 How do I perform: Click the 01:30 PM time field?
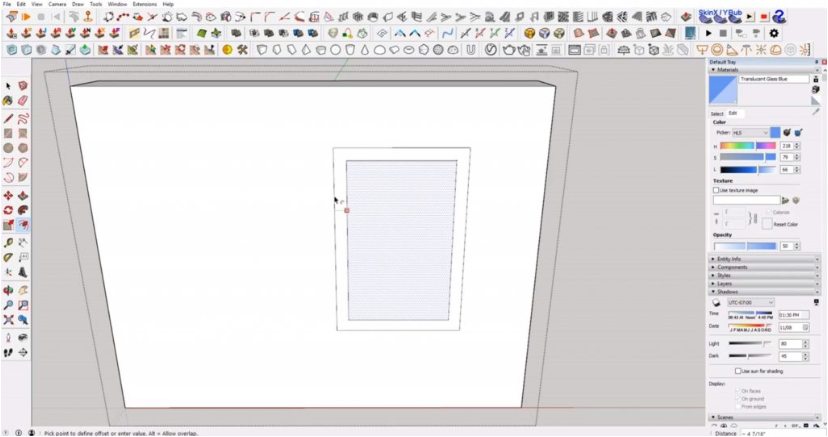point(793,315)
